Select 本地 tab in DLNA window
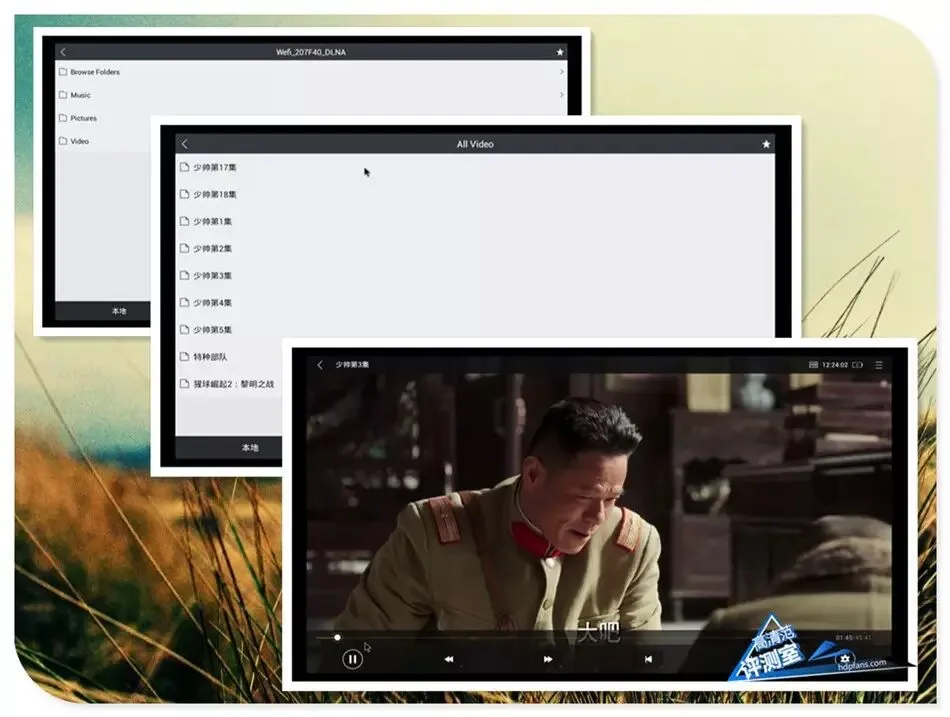950x717 pixels. [x=119, y=311]
